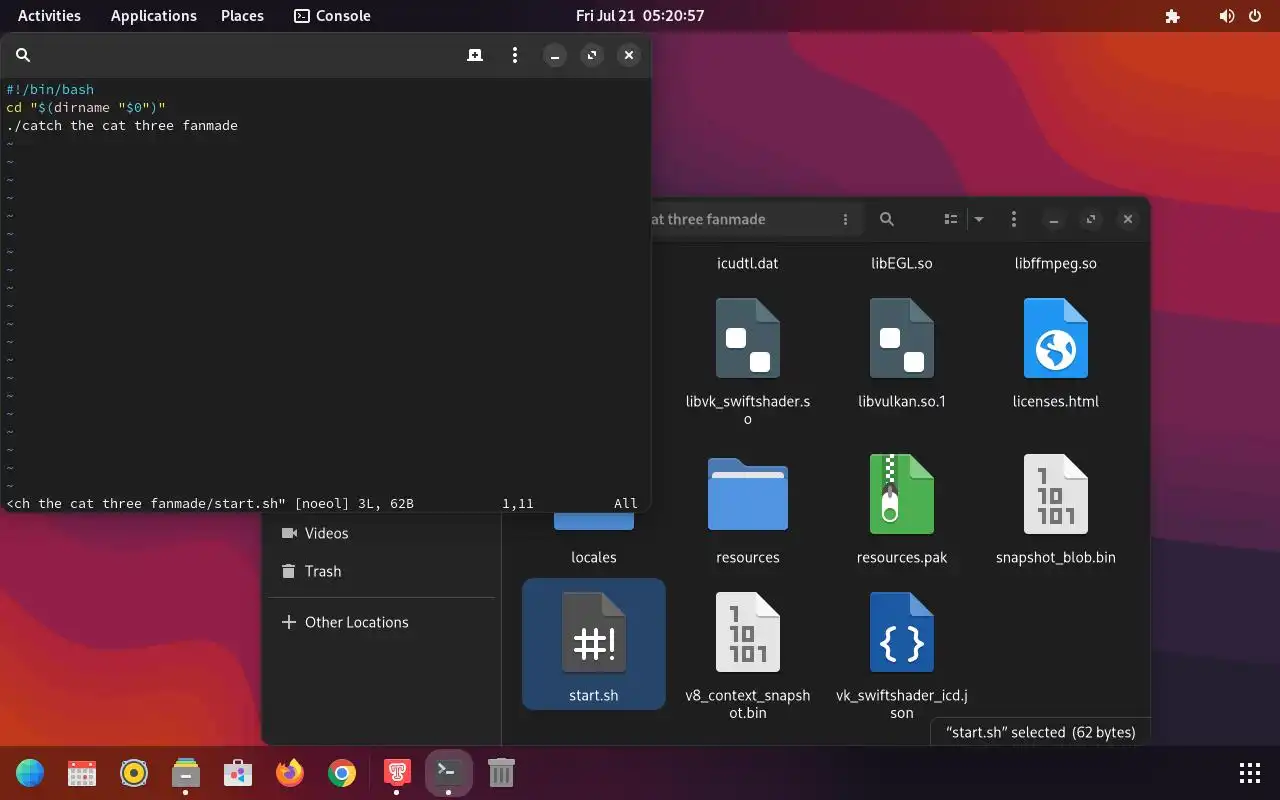Open the Files main menu
The width and height of the screenshot is (1280, 800).
tap(1014, 219)
